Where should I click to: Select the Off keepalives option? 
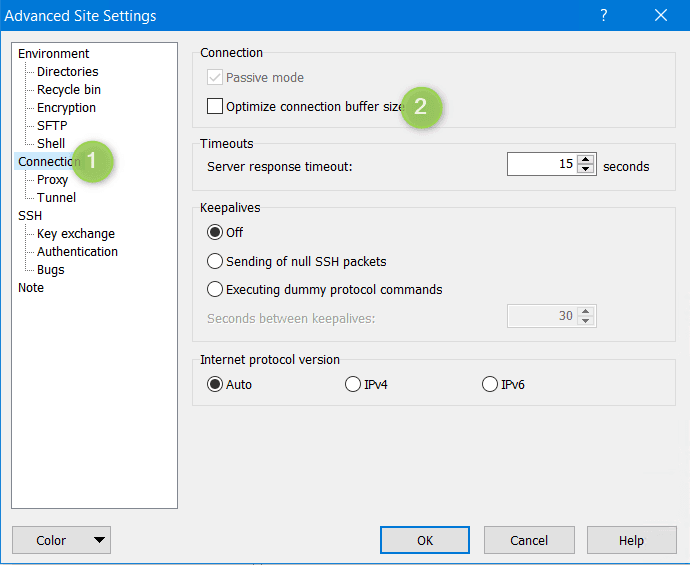(215, 233)
